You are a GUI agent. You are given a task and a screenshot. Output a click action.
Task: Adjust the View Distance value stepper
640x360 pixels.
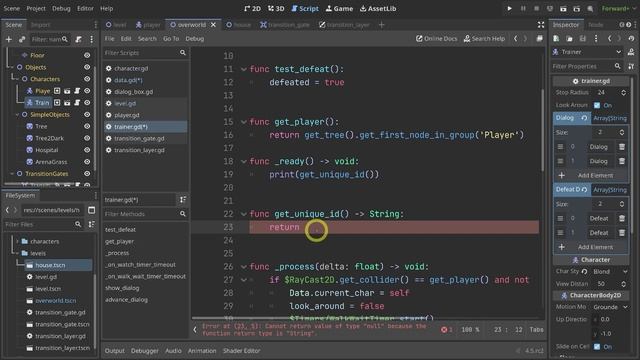click(623, 284)
